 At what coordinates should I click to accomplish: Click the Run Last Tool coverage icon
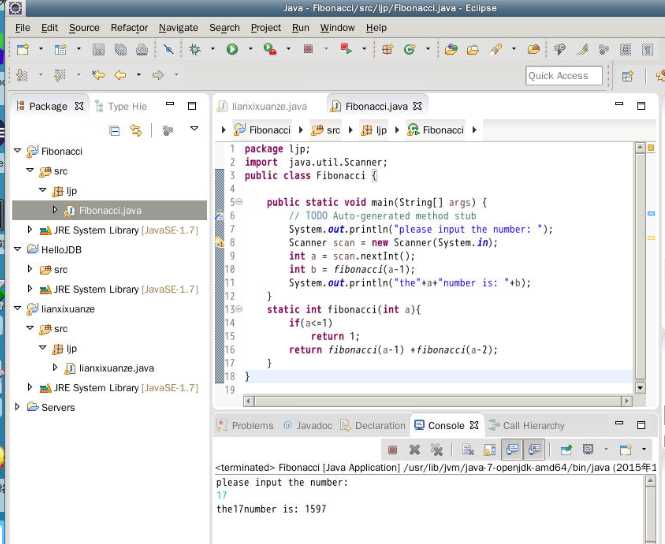270,49
